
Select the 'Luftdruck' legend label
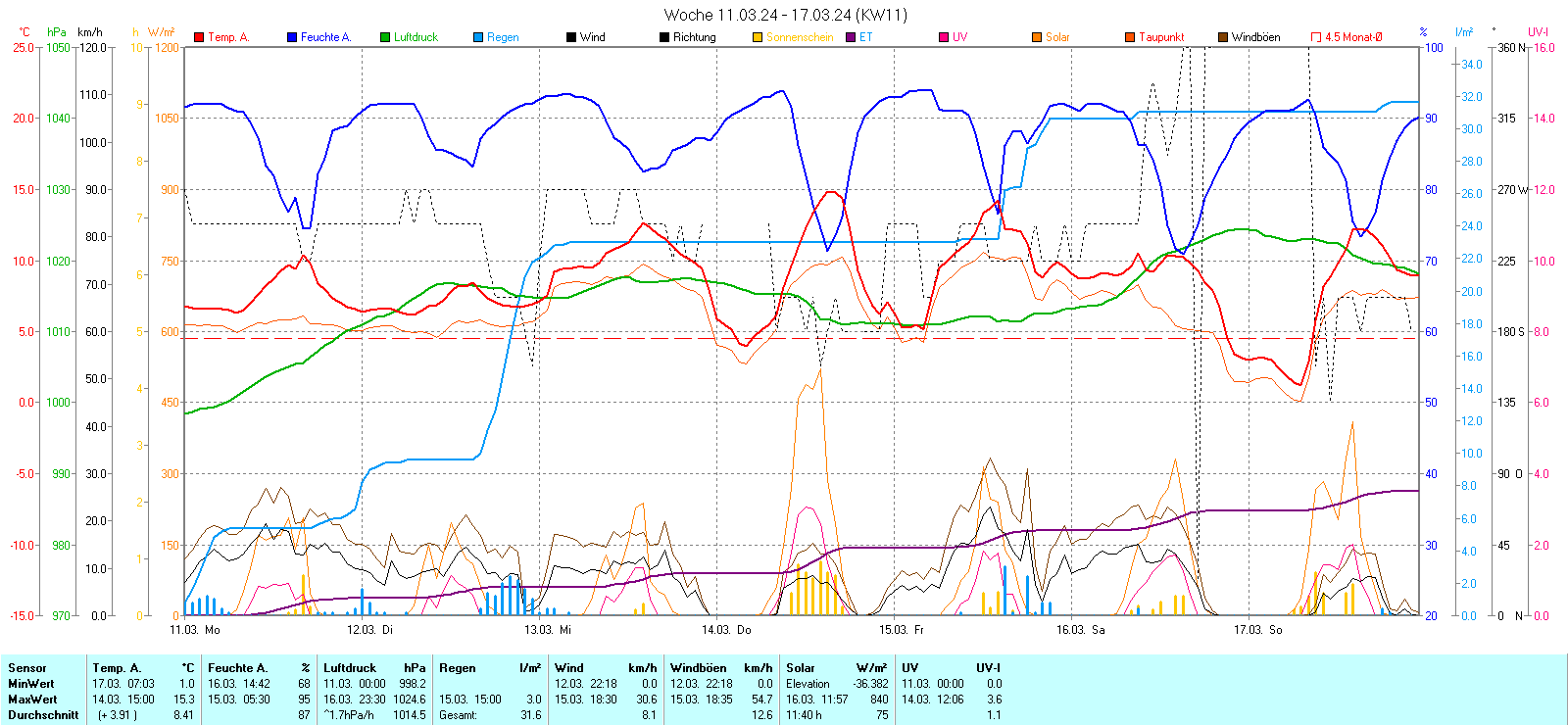point(416,37)
